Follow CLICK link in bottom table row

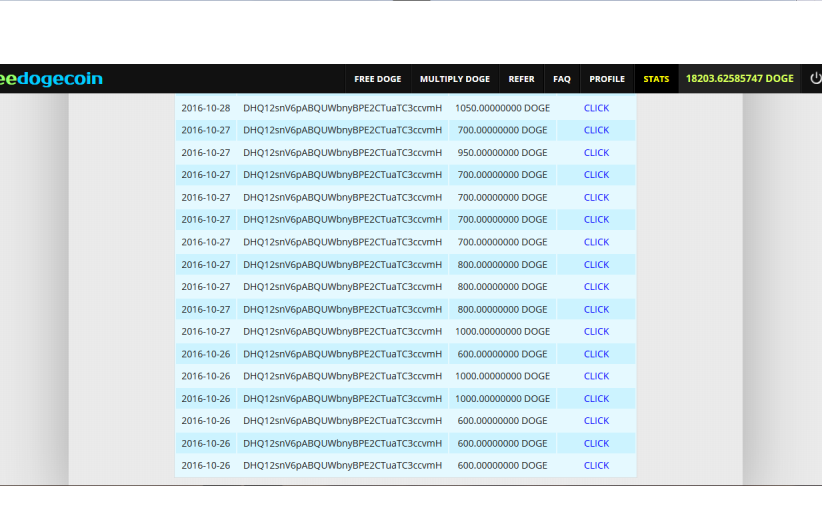[596, 466]
